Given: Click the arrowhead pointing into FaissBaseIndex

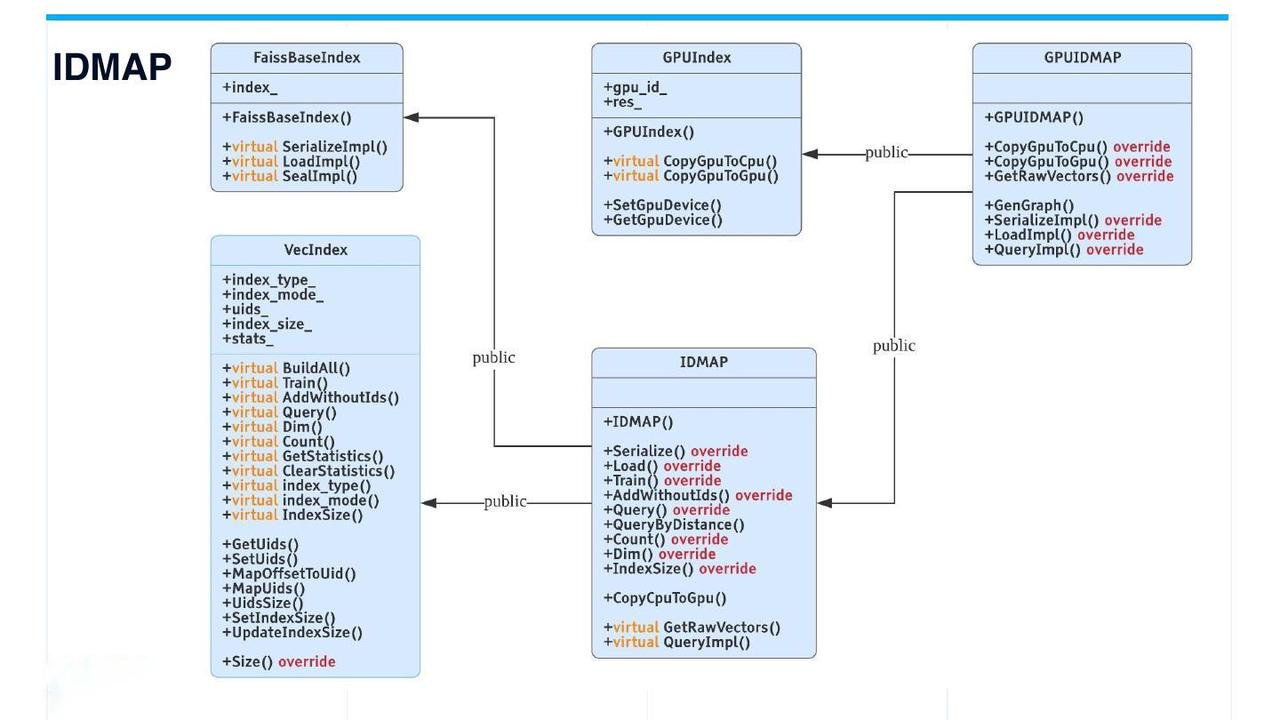Looking at the screenshot, I should point(411,117).
